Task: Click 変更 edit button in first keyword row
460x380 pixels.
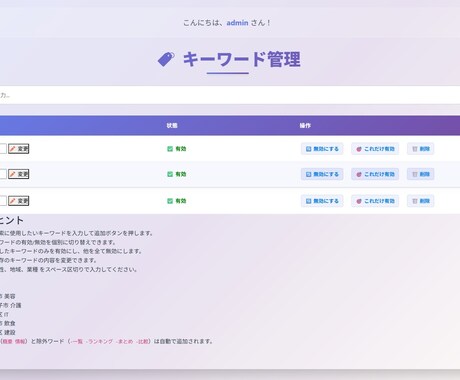Action: (19, 149)
